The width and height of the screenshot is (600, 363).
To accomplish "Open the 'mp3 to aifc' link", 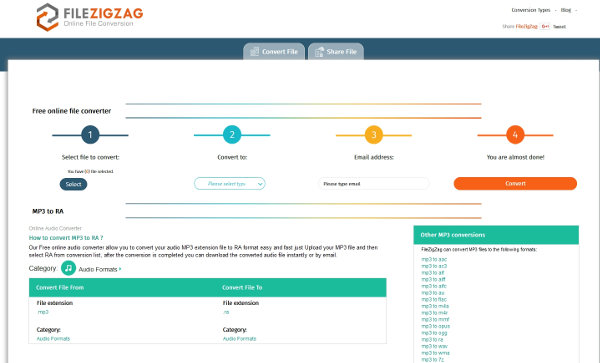I will (x=434, y=286).
